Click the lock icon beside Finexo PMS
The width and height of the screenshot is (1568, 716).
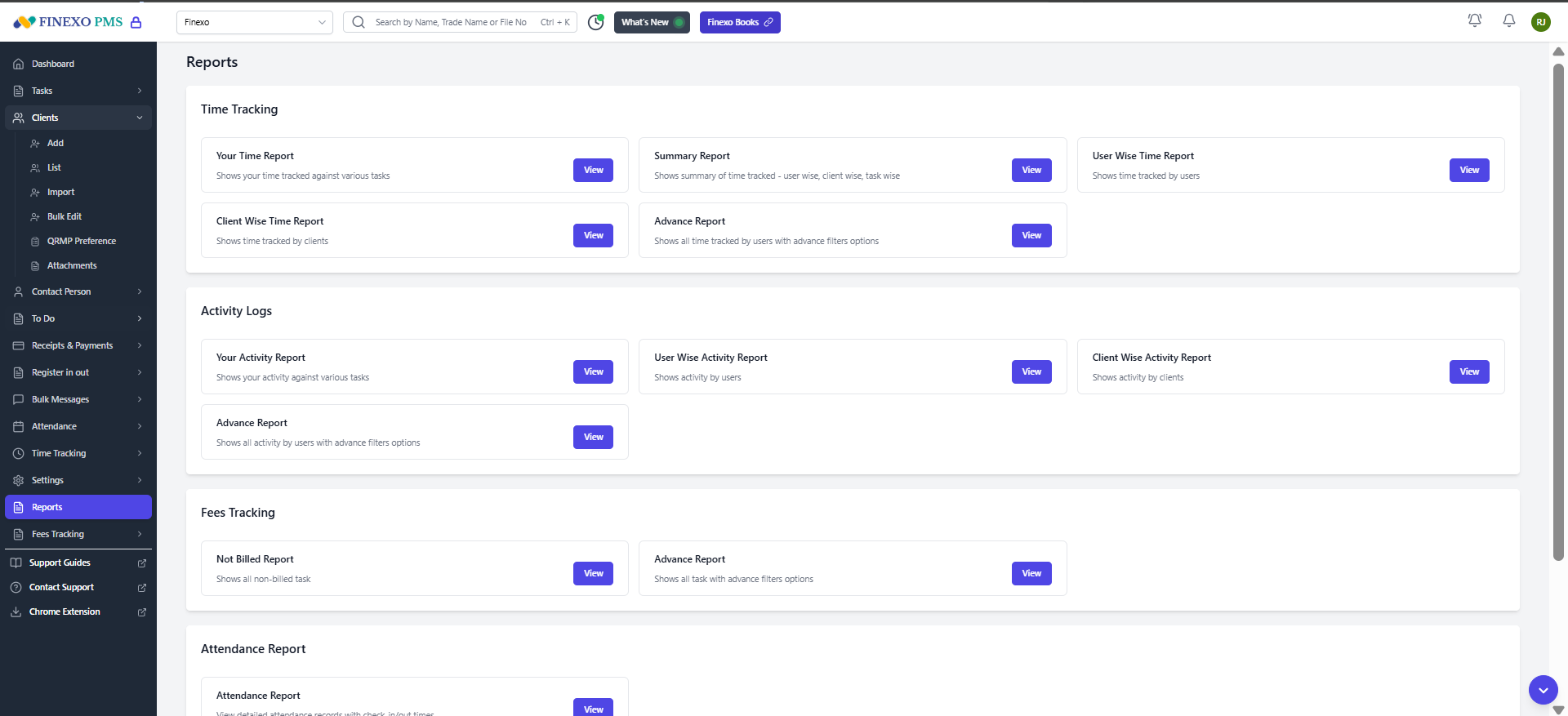[136, 22]
